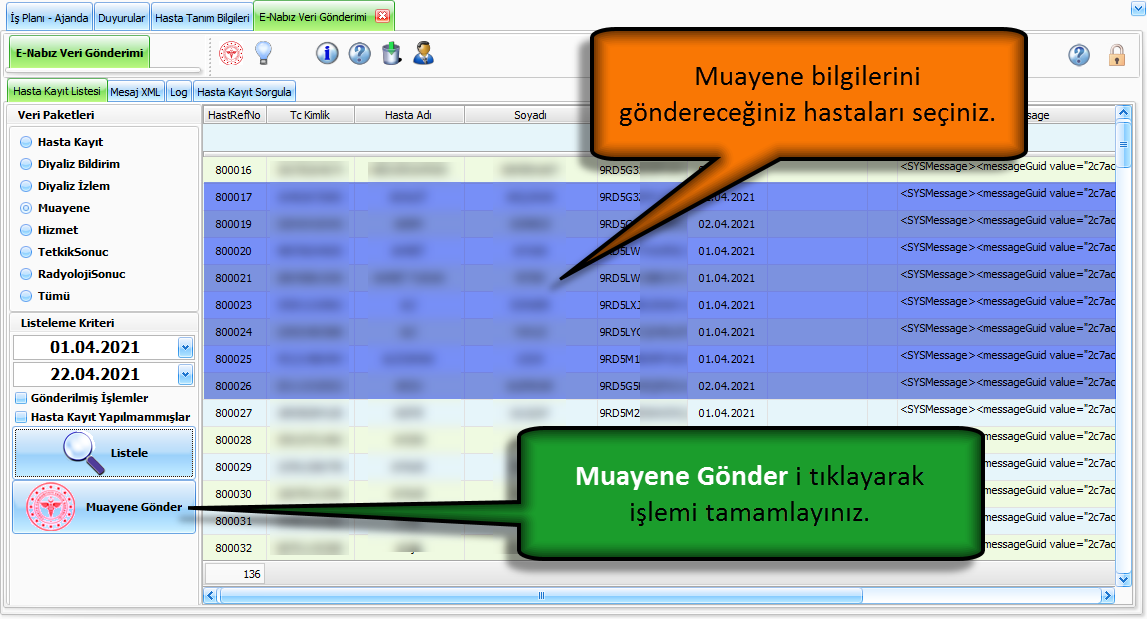Open the start date 01.04.2021 dropdown
Viewport: 1147px width, 619px height.
[185, 348]
